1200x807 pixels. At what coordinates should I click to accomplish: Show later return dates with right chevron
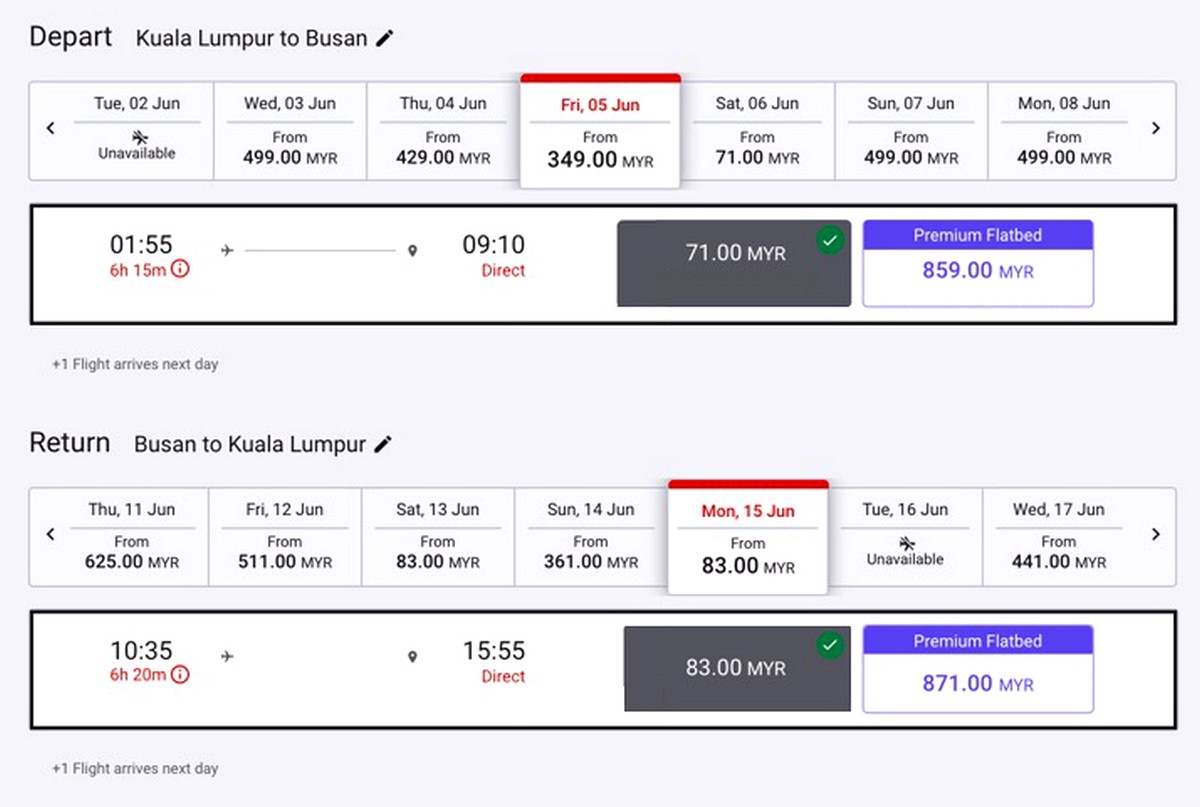coord(1156,535)
